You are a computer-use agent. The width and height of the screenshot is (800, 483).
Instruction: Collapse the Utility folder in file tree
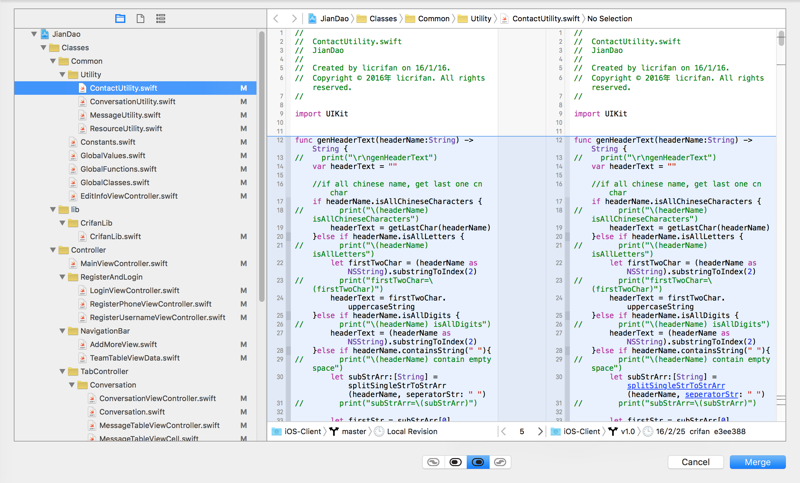tap(62, 75)
